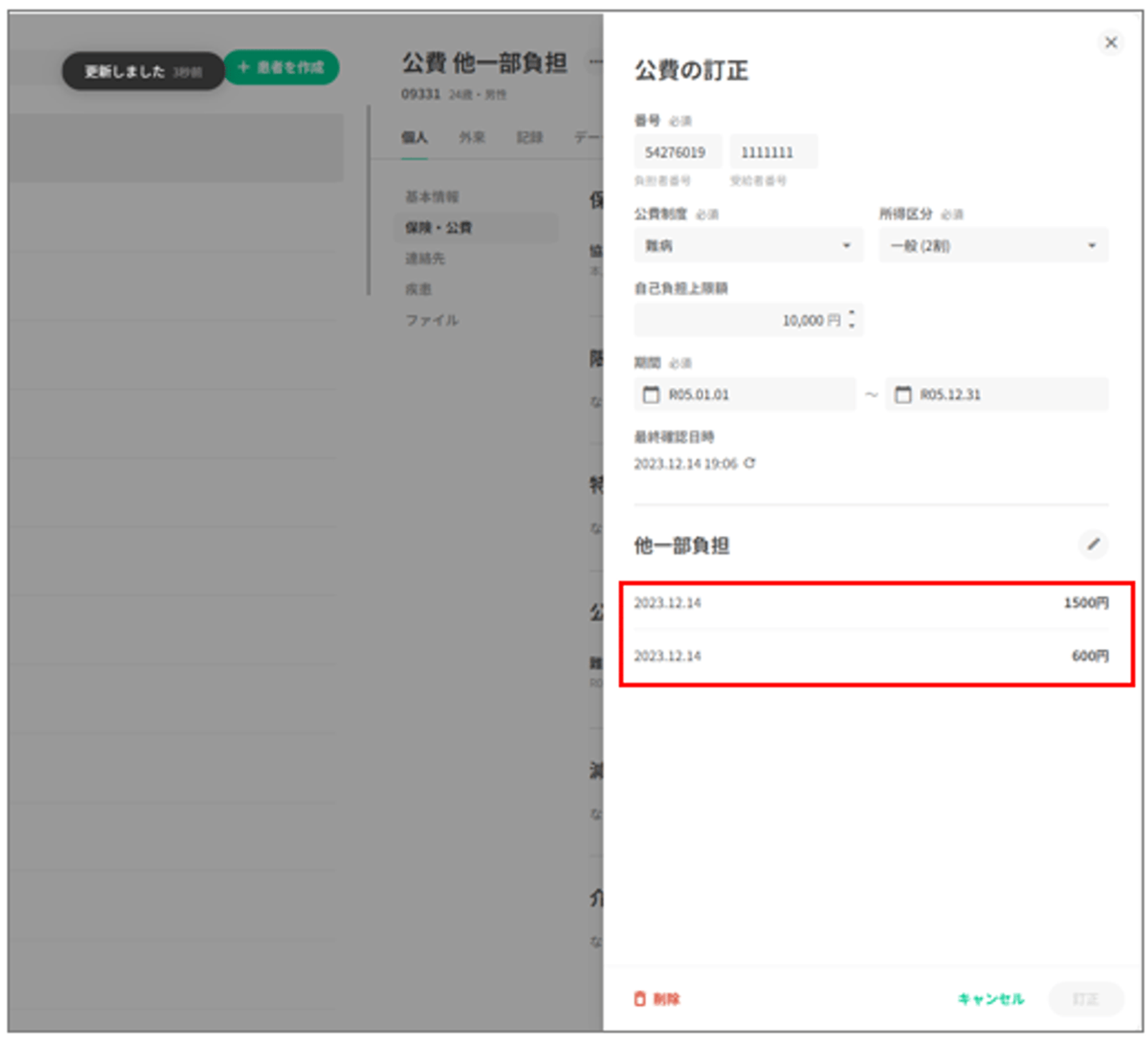The width and height of the screenshot is (1148, 1039).
Task: Select the 1500円 entry dated 2023.12.14
Action: [870, 603]
